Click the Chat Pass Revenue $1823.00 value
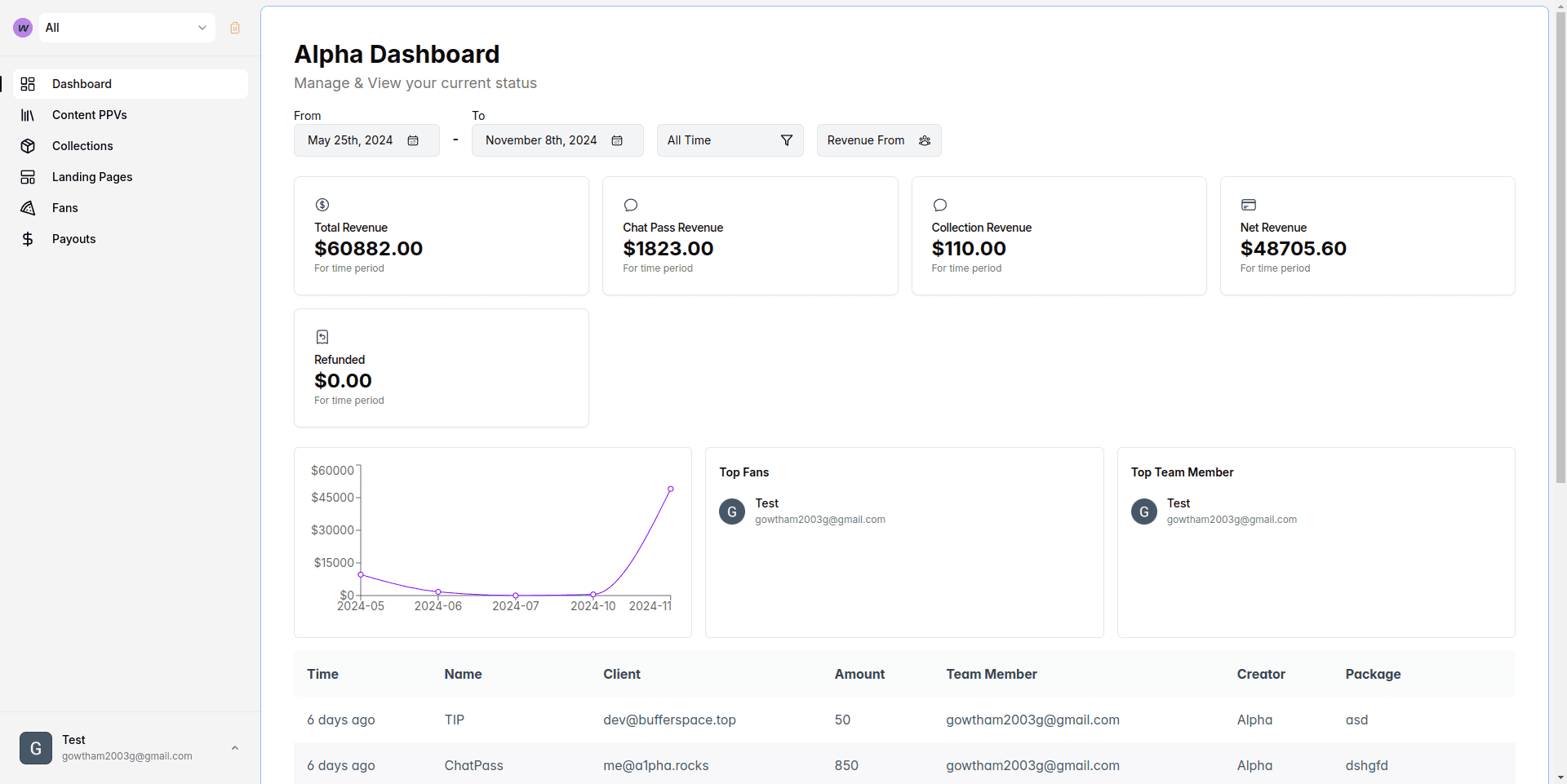The image size is (1567, 784). coord(668,249)
